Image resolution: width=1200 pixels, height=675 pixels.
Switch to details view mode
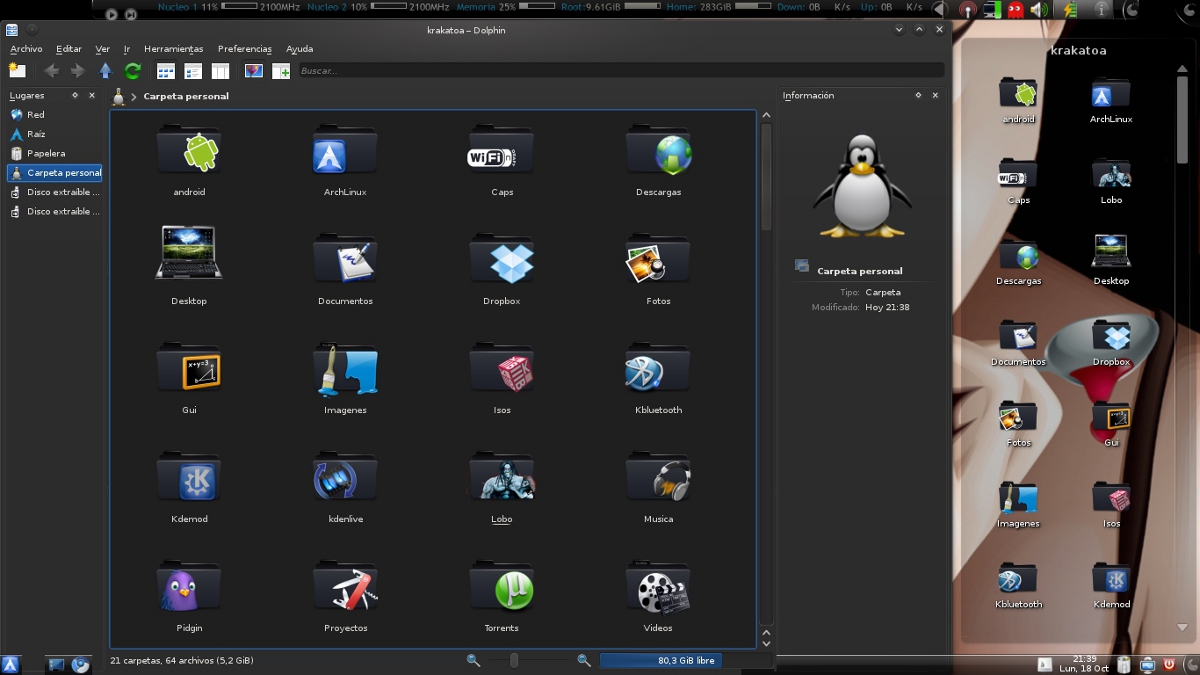[193, 71]
